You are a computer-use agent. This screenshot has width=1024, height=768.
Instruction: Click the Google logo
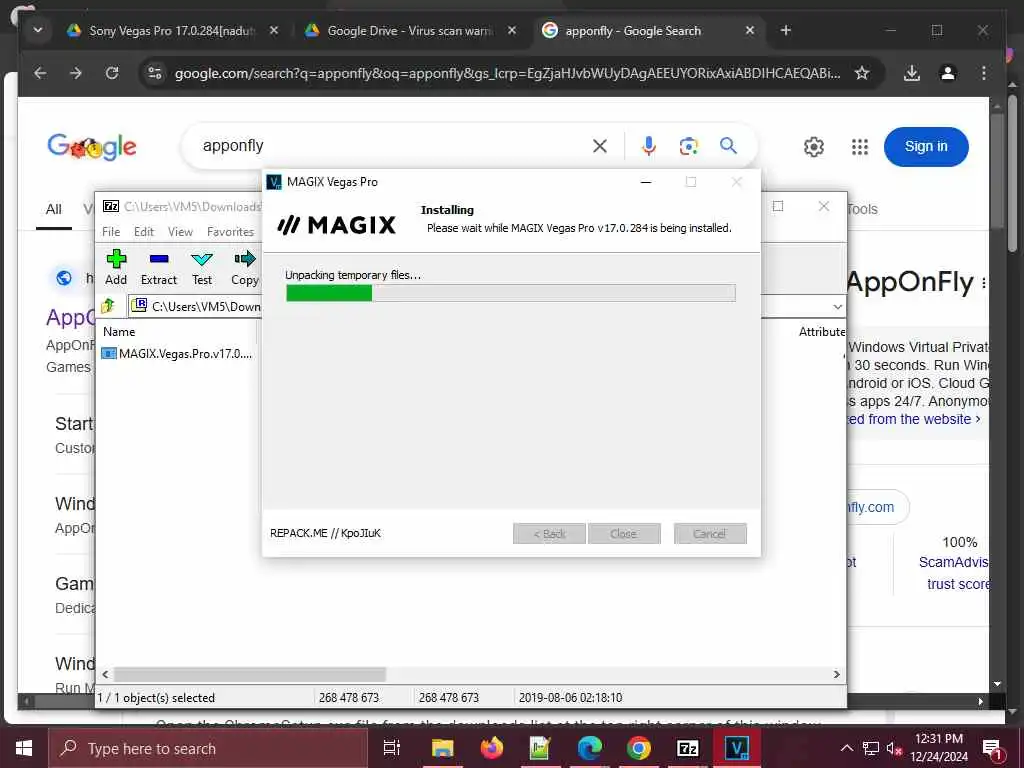point(92,147)
